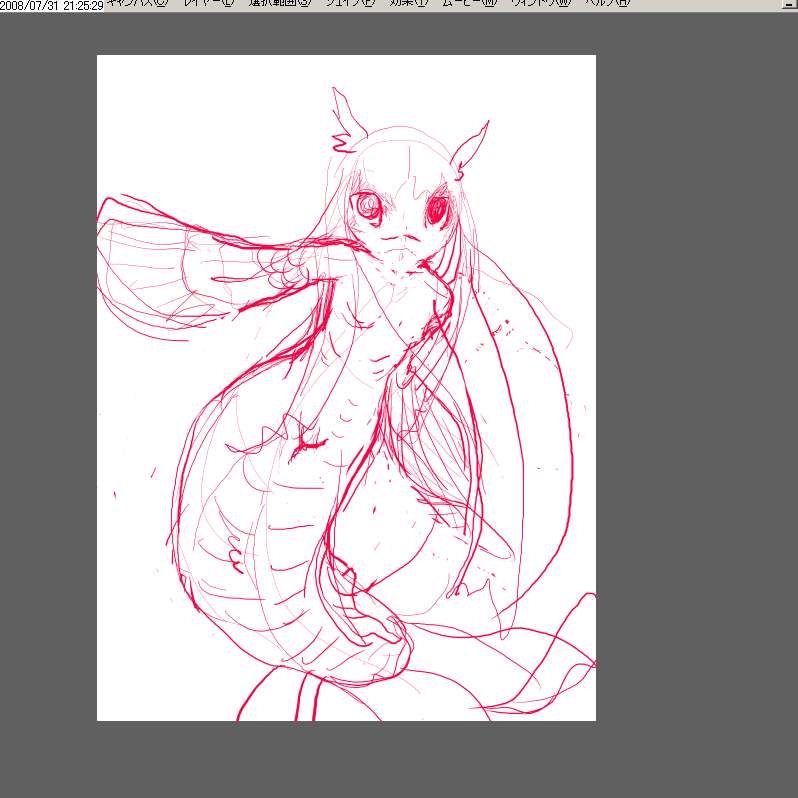Click the gray workspace left of the canvas
The width and height of the screenshot is (798, 798).
(x=48, y=400)
